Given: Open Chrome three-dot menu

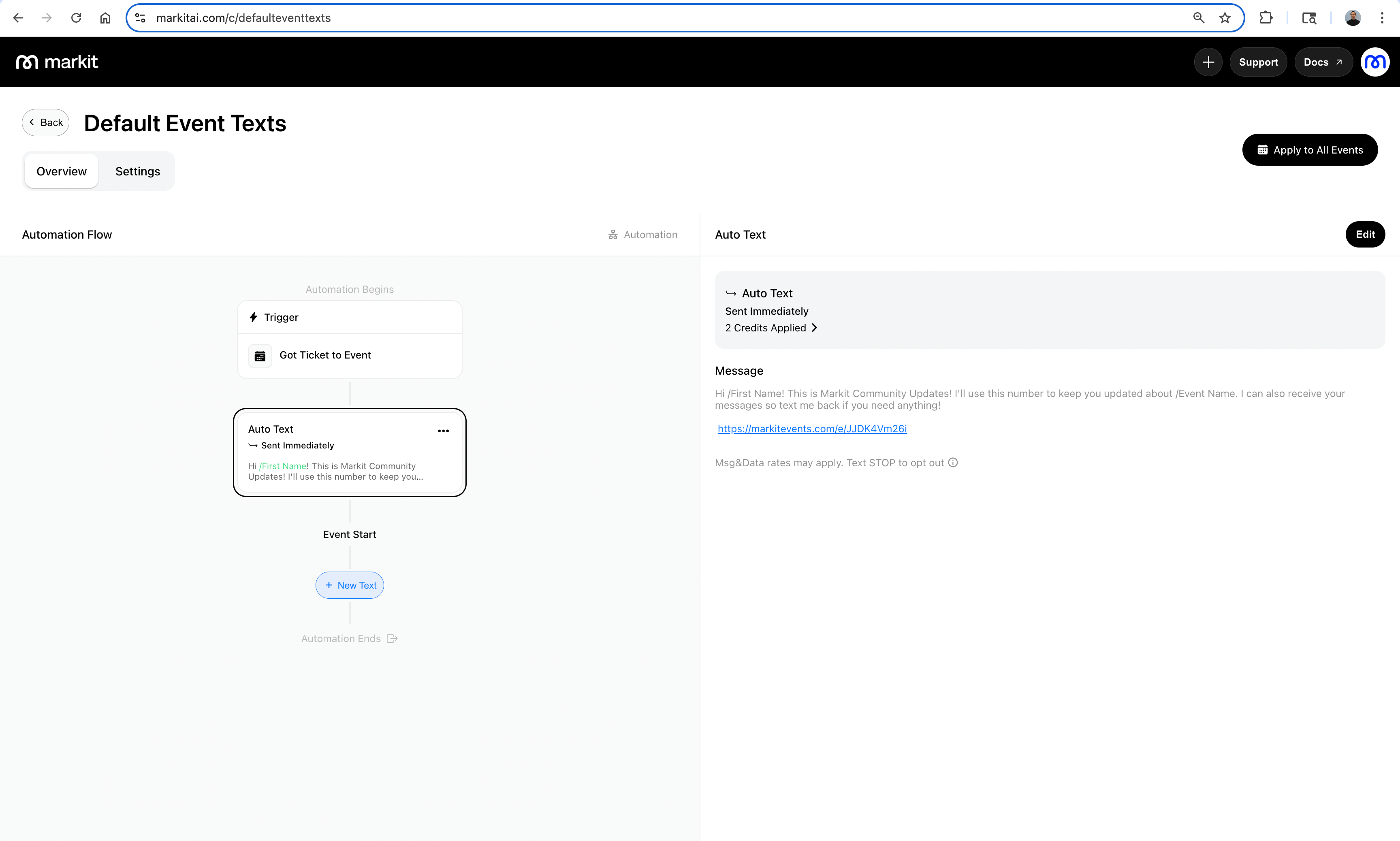Looking at the screenshot, I should (x=1382, y=18).
